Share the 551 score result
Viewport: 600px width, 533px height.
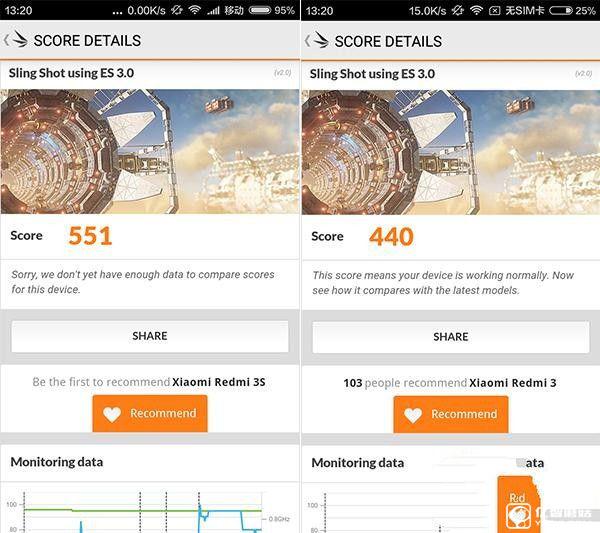click(x=150, y=336)
